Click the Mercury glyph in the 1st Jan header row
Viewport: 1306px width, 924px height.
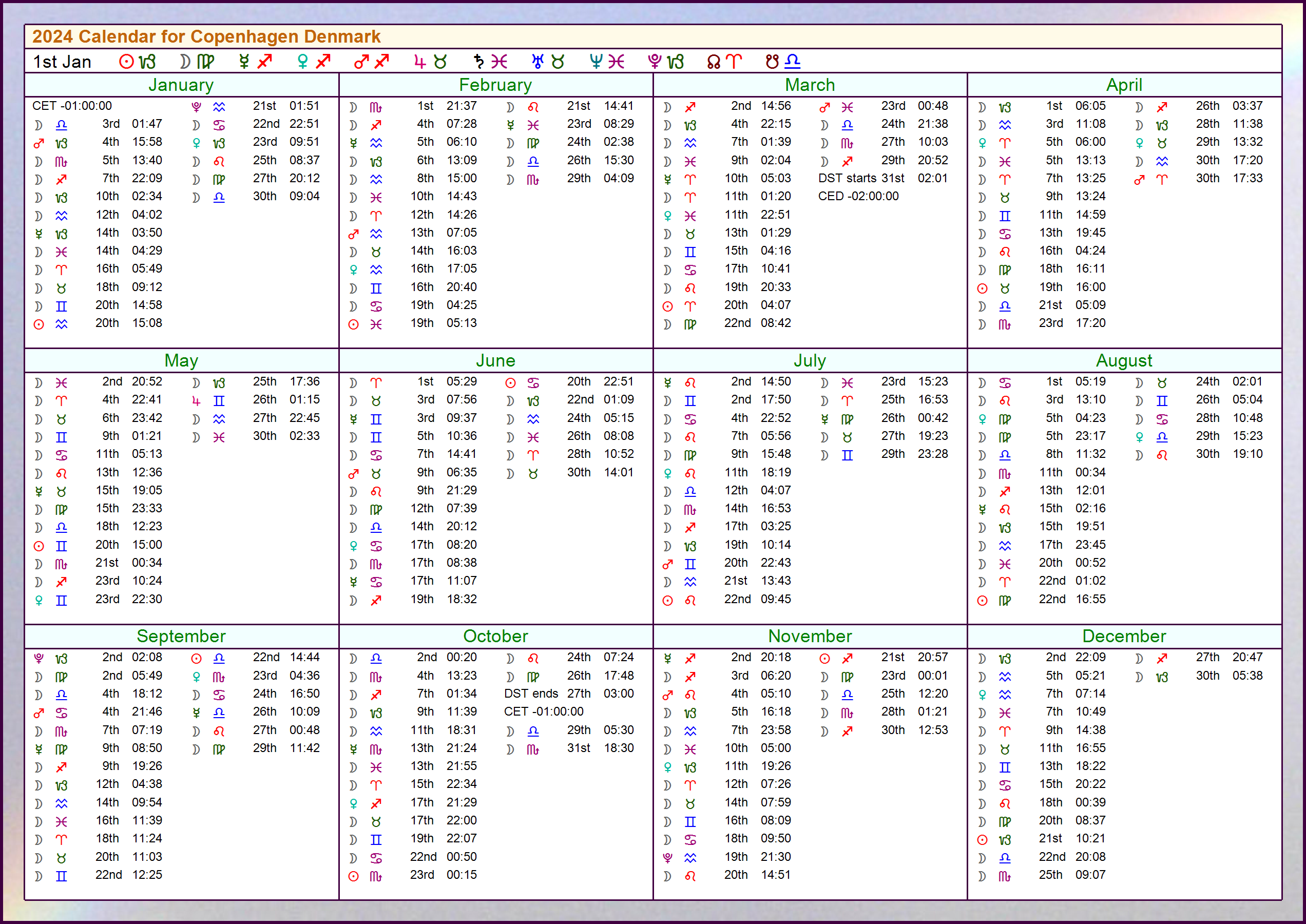point(244,62)
